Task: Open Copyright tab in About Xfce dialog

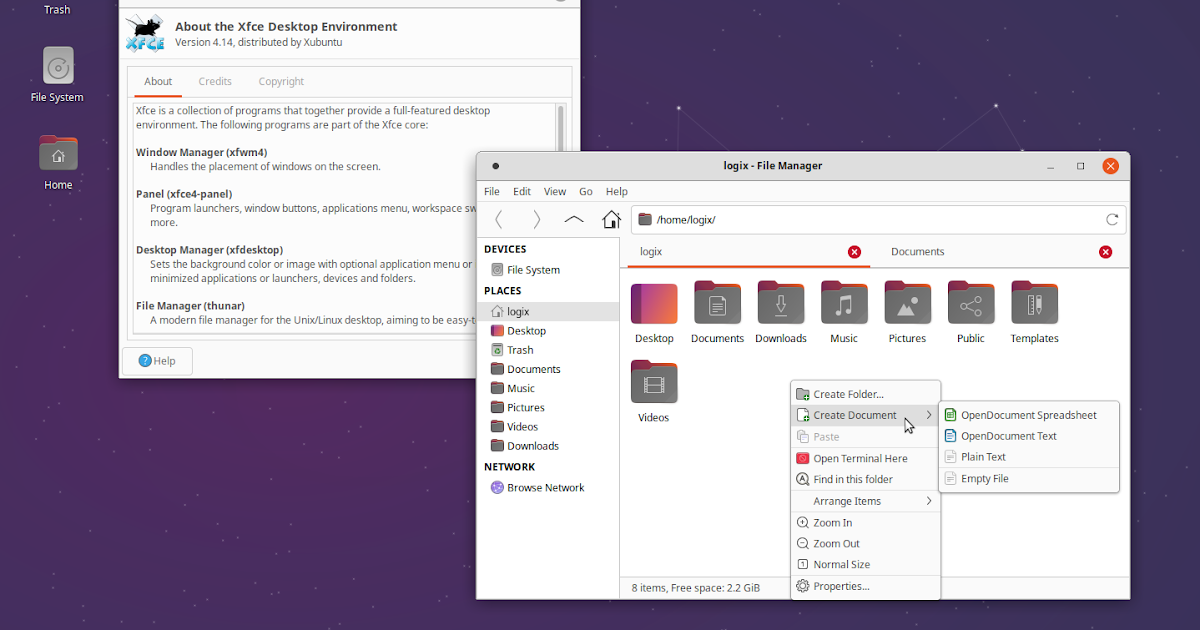Action: [281, 82]
